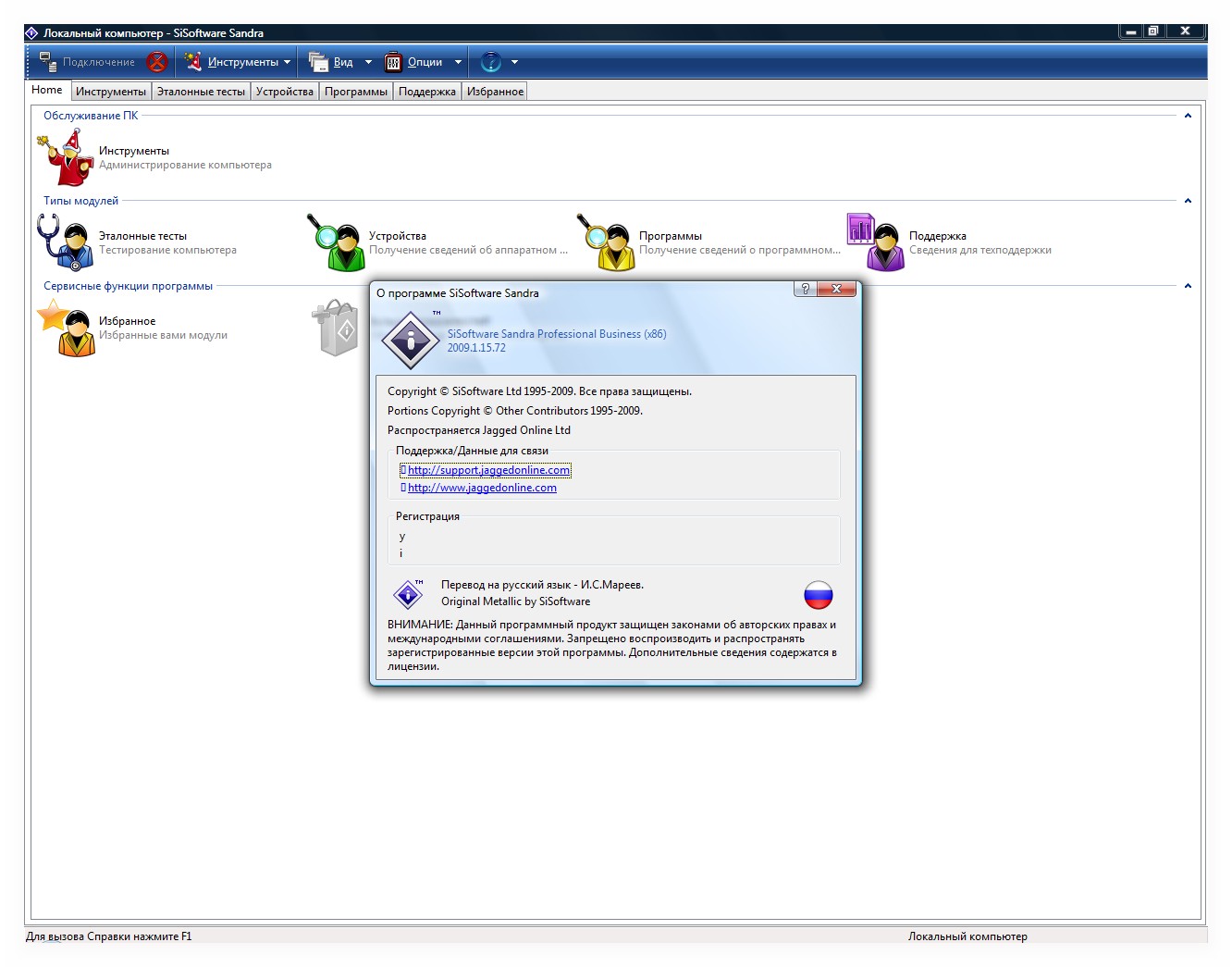The image size is (1232, 967).
Task: Click the question-mark help button of About dialog
Action: tap(805, 289)
